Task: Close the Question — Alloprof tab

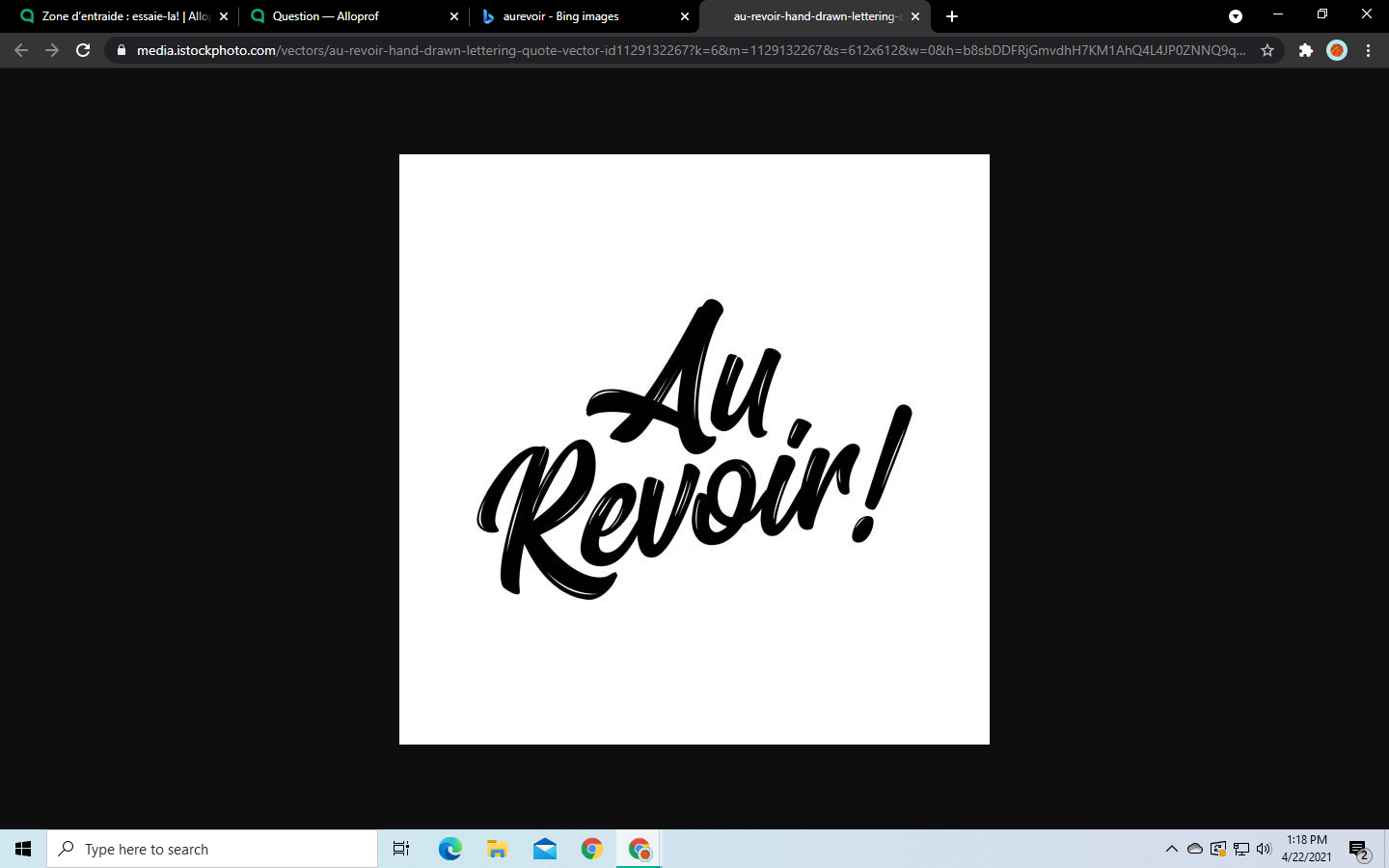Action: click(x=454, y=16)
